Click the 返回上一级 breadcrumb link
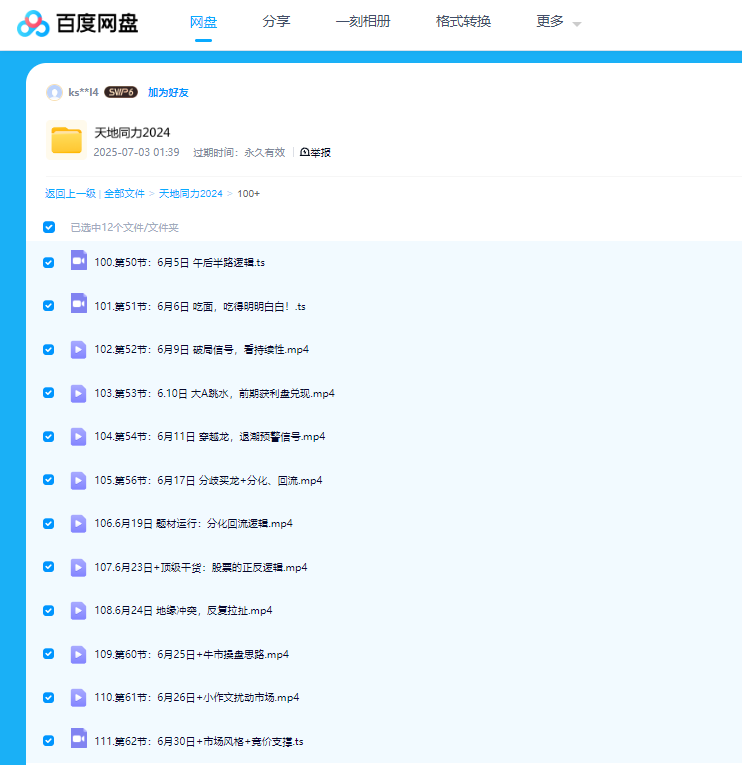Viewport: 742px width, 765px height. 70,193
